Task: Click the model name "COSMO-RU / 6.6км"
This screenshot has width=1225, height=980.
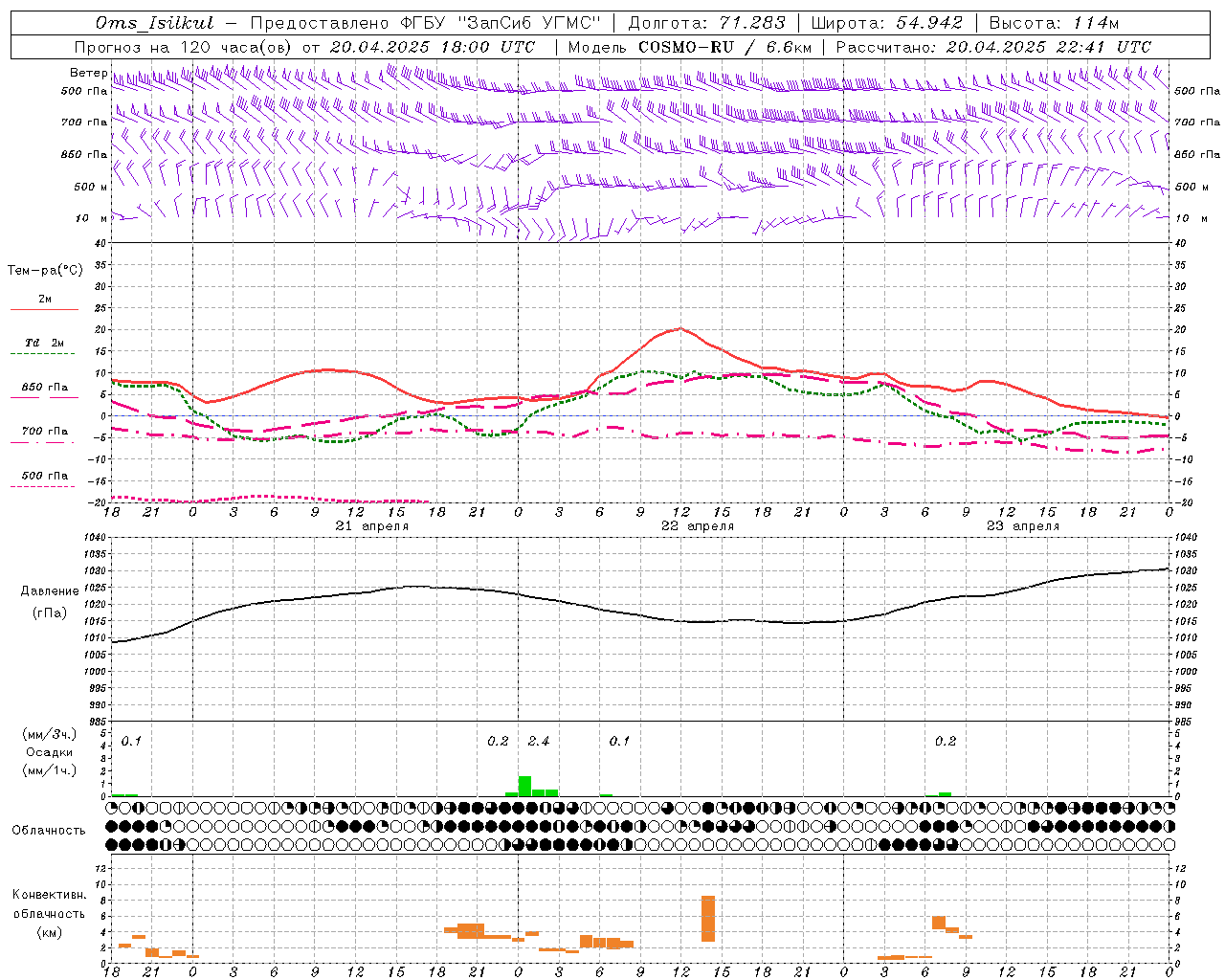Action: click(x=724, y=47)
